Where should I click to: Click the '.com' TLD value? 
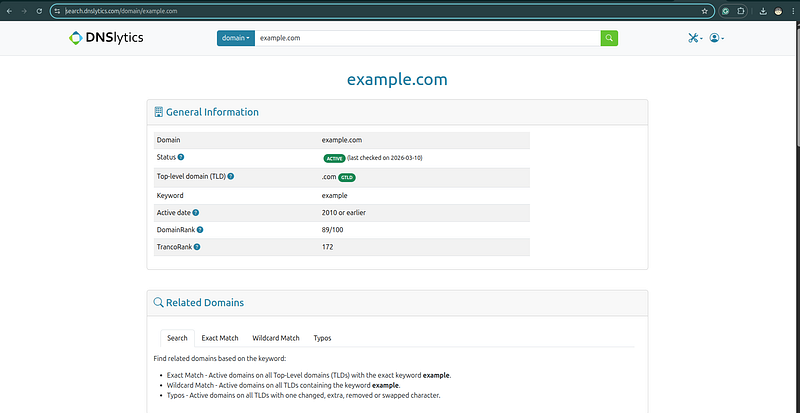329,177
